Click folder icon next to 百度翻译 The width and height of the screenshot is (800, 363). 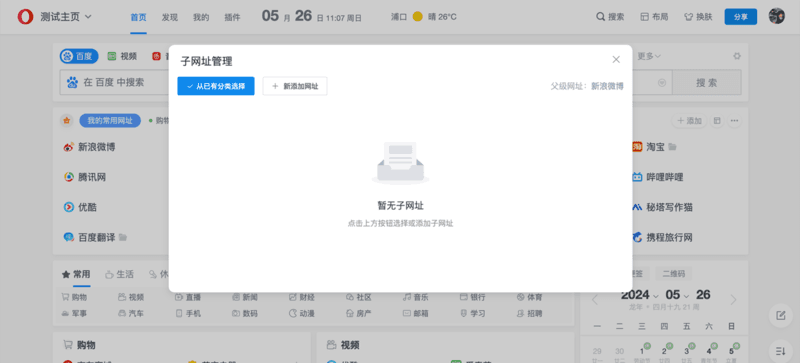click(122, 237)
